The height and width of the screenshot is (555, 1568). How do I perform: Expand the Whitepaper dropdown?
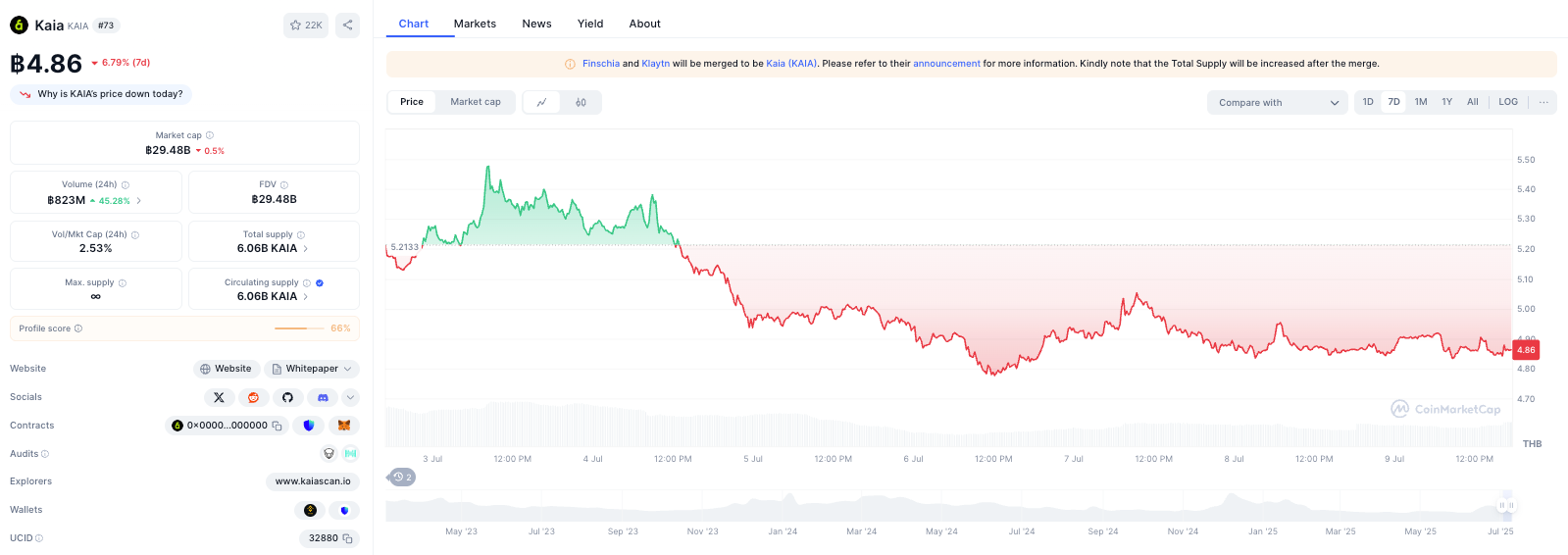coord(312,369)
